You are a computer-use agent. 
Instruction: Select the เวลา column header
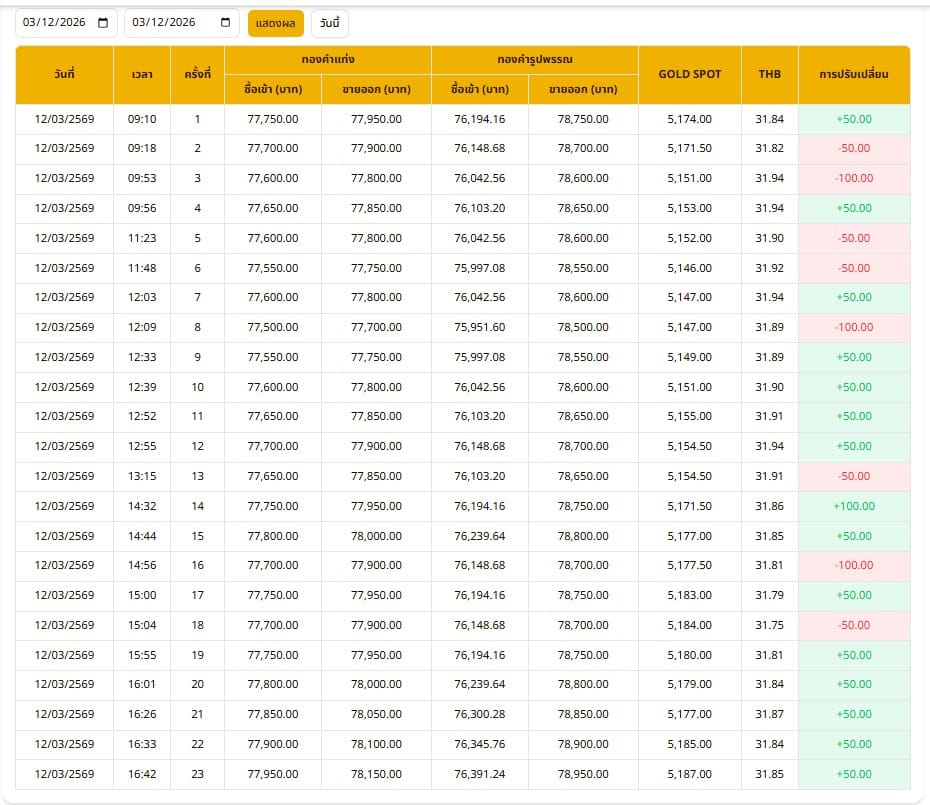click(x=142, y=75)
